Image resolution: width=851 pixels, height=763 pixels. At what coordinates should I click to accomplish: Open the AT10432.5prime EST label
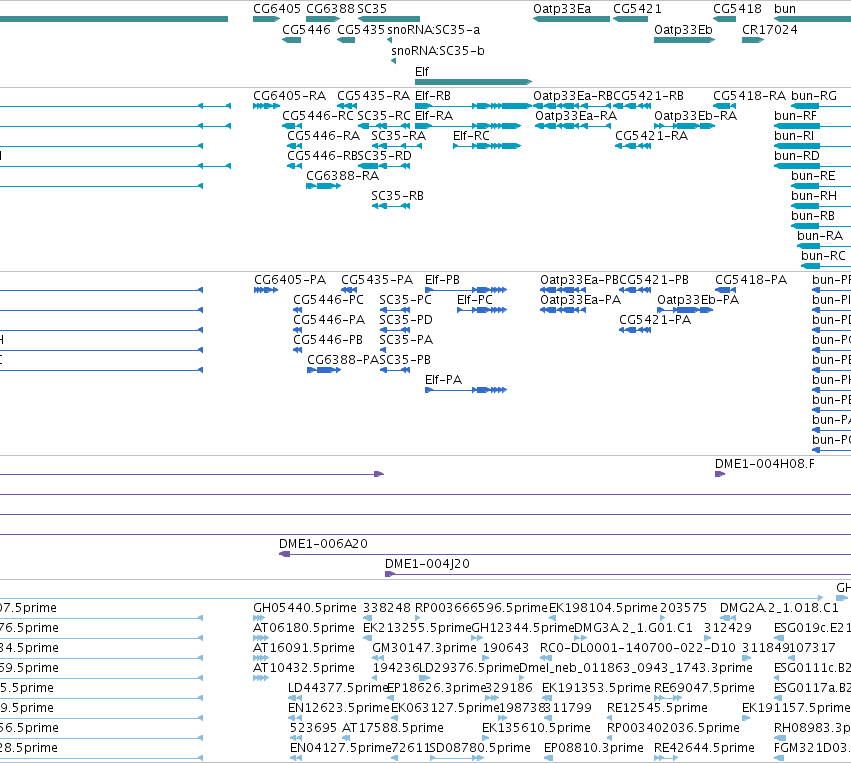(303, 667)
